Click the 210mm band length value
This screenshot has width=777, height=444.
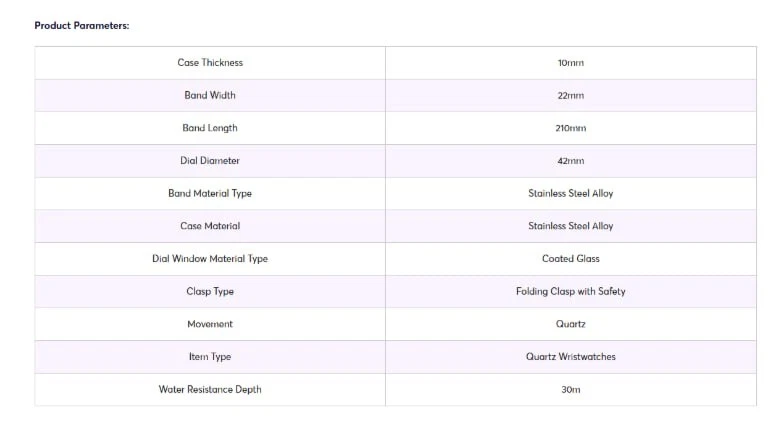(570, 128)
